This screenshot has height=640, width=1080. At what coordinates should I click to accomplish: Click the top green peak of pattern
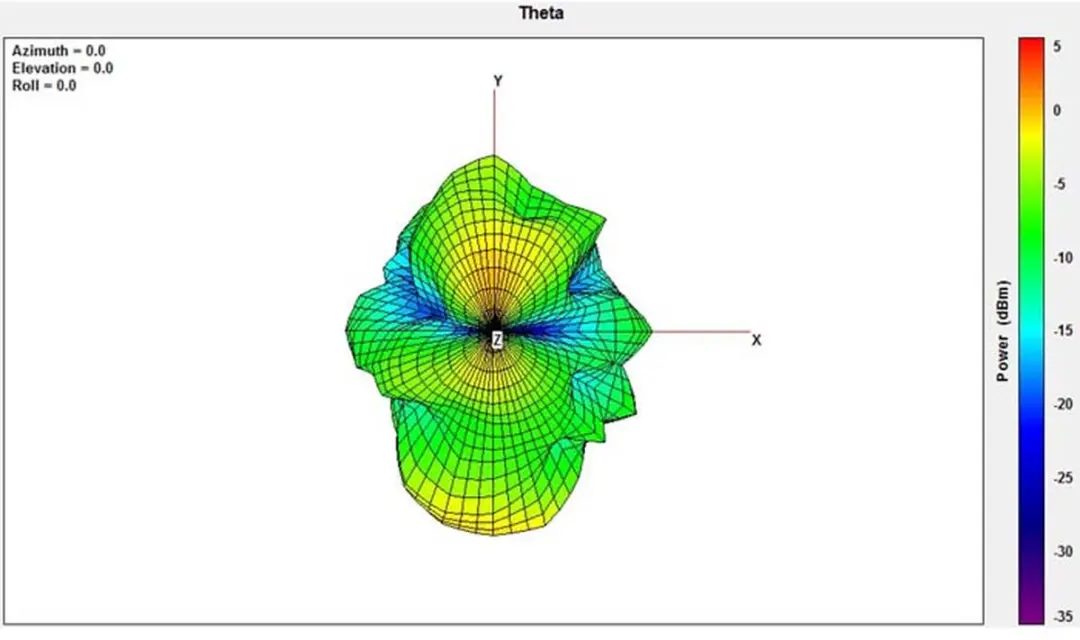(x=493, y=172)
